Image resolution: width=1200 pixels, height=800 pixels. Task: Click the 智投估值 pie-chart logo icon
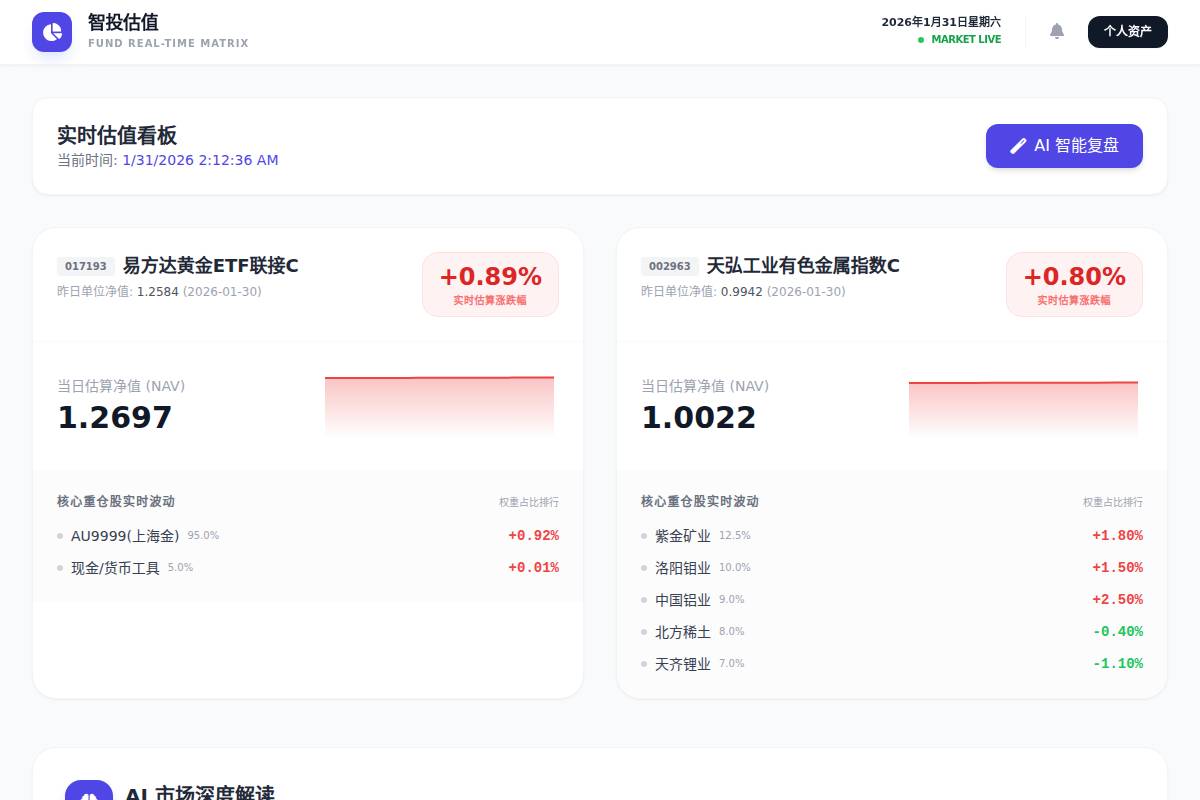pyautogui.click(x=52, y=31)
